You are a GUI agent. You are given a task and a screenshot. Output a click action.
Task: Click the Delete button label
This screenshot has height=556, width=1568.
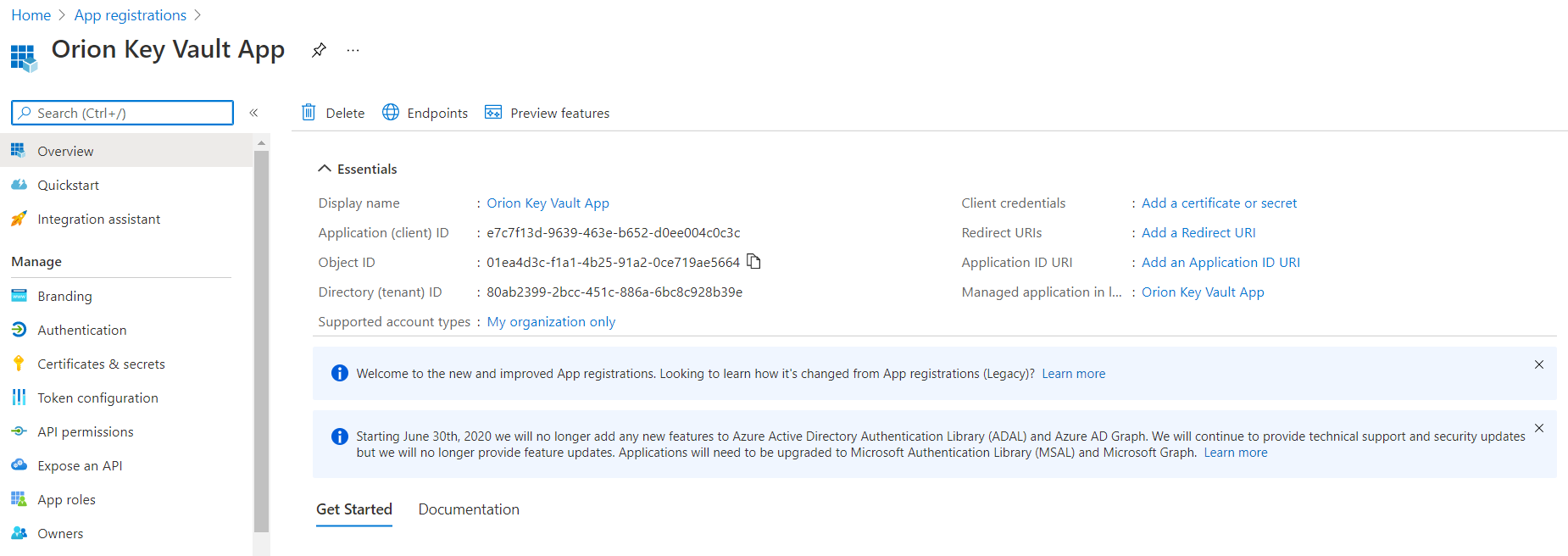(x=345, y=113)
